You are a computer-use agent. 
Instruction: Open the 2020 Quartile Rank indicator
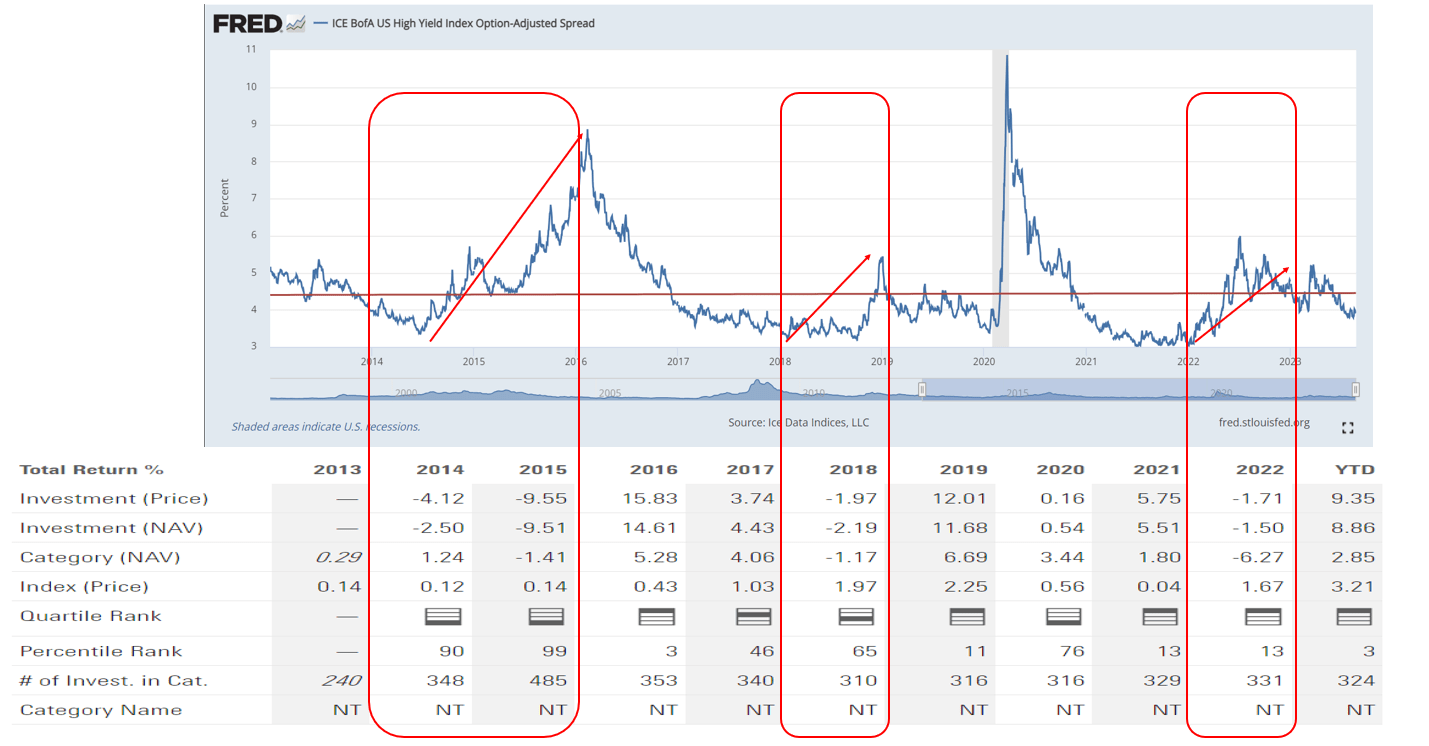click(x=1063, y=617)
